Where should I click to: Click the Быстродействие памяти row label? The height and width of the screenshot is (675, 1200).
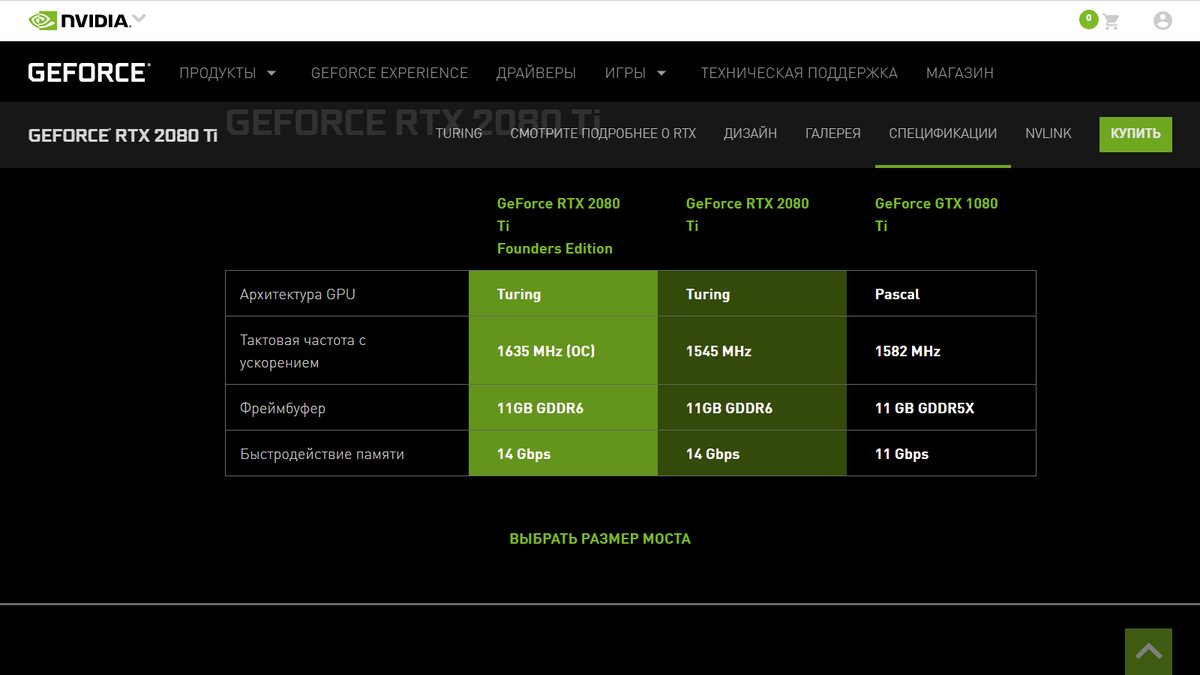pos(322,454)
